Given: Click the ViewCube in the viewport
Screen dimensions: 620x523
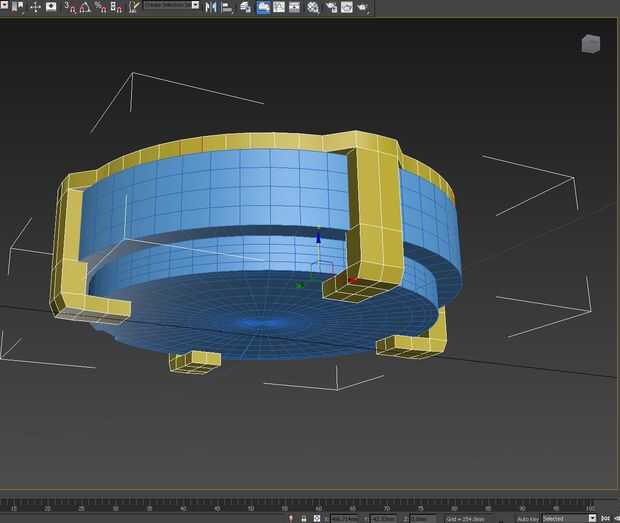Looking at the screenshot, I should pyautogui.click(x=590, y=43).
